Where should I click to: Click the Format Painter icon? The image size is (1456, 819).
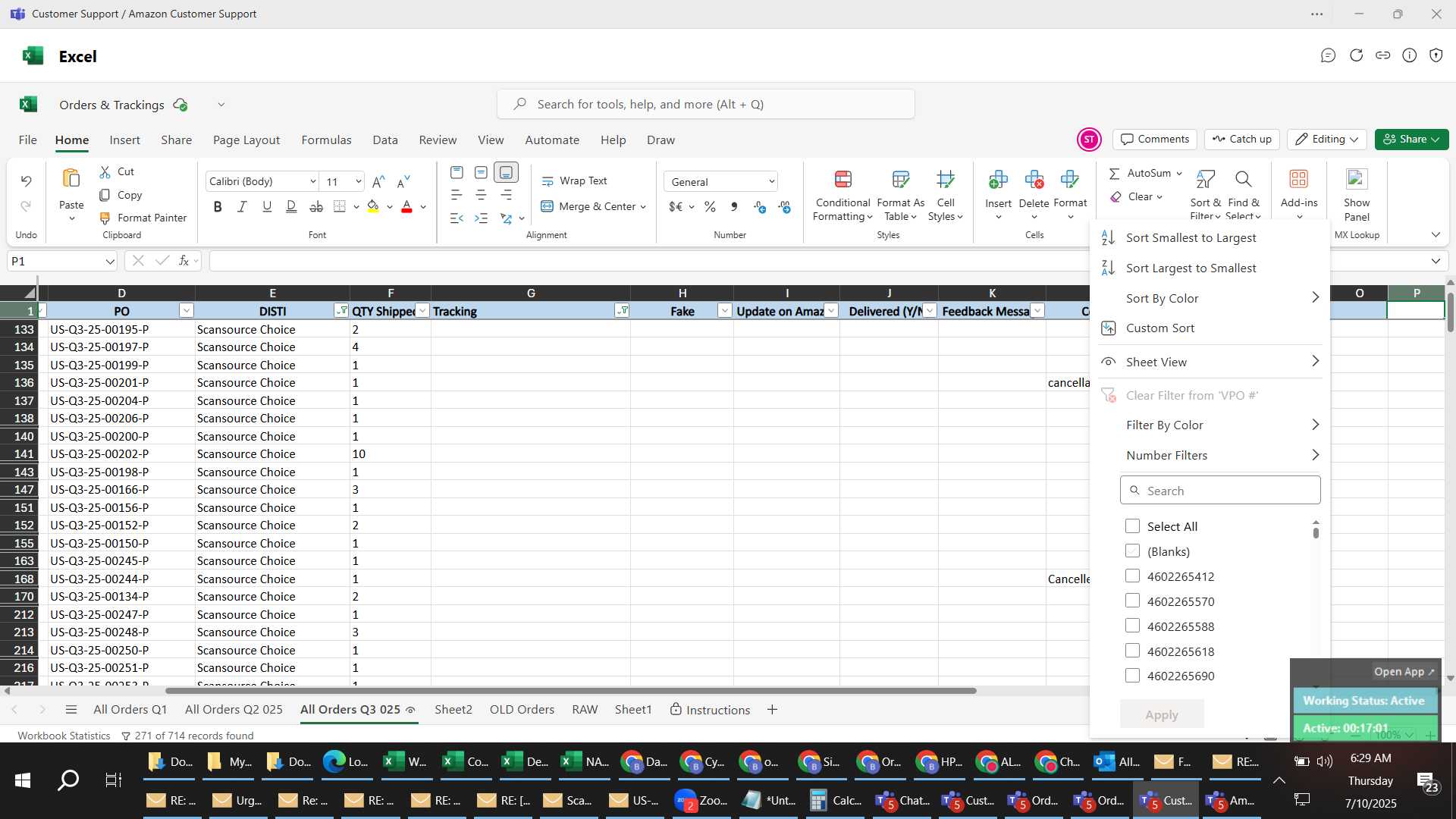[x=105, y=218]
